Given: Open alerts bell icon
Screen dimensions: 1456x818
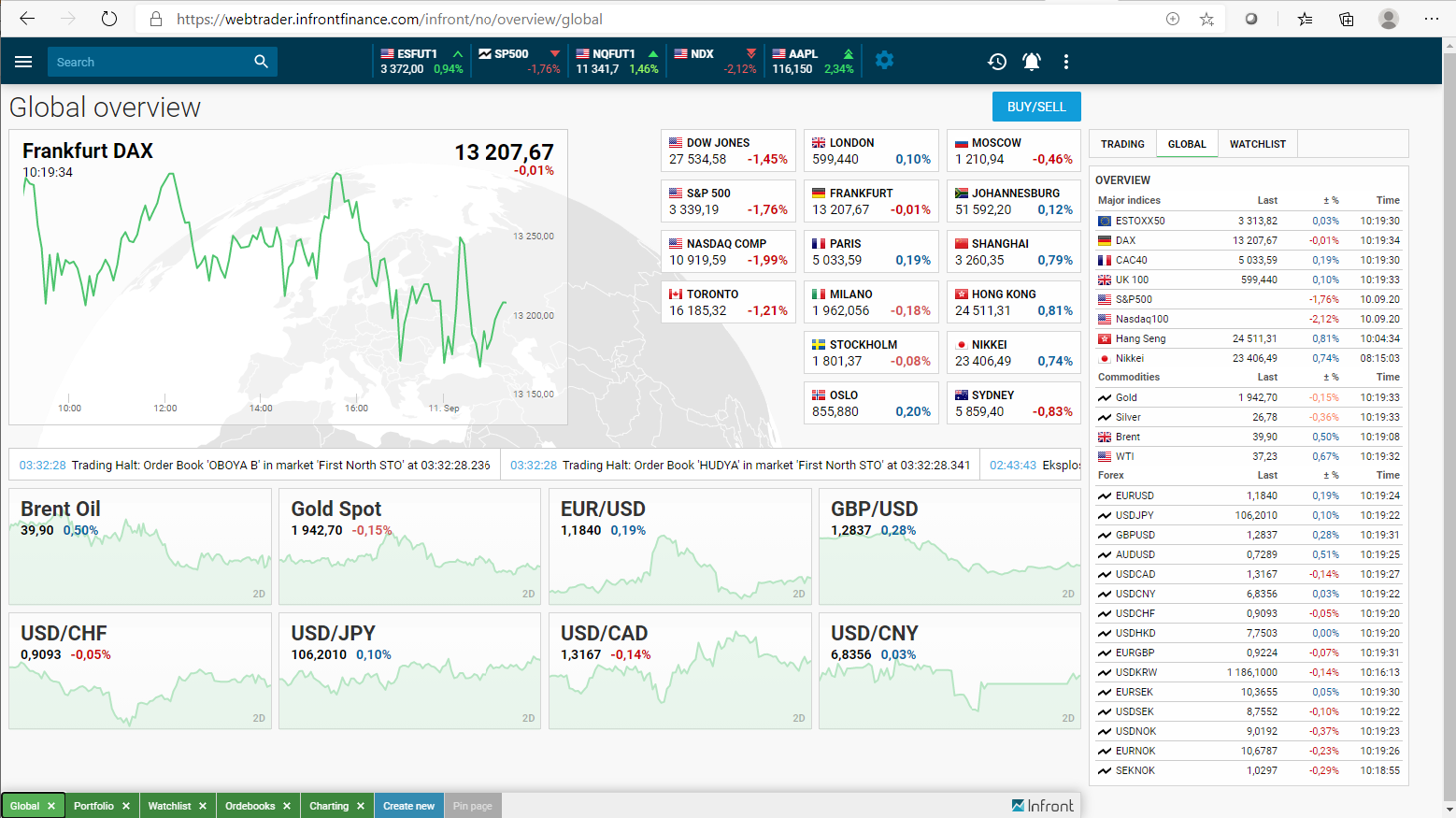Looking at the screenshot, I should point(1031,62).
